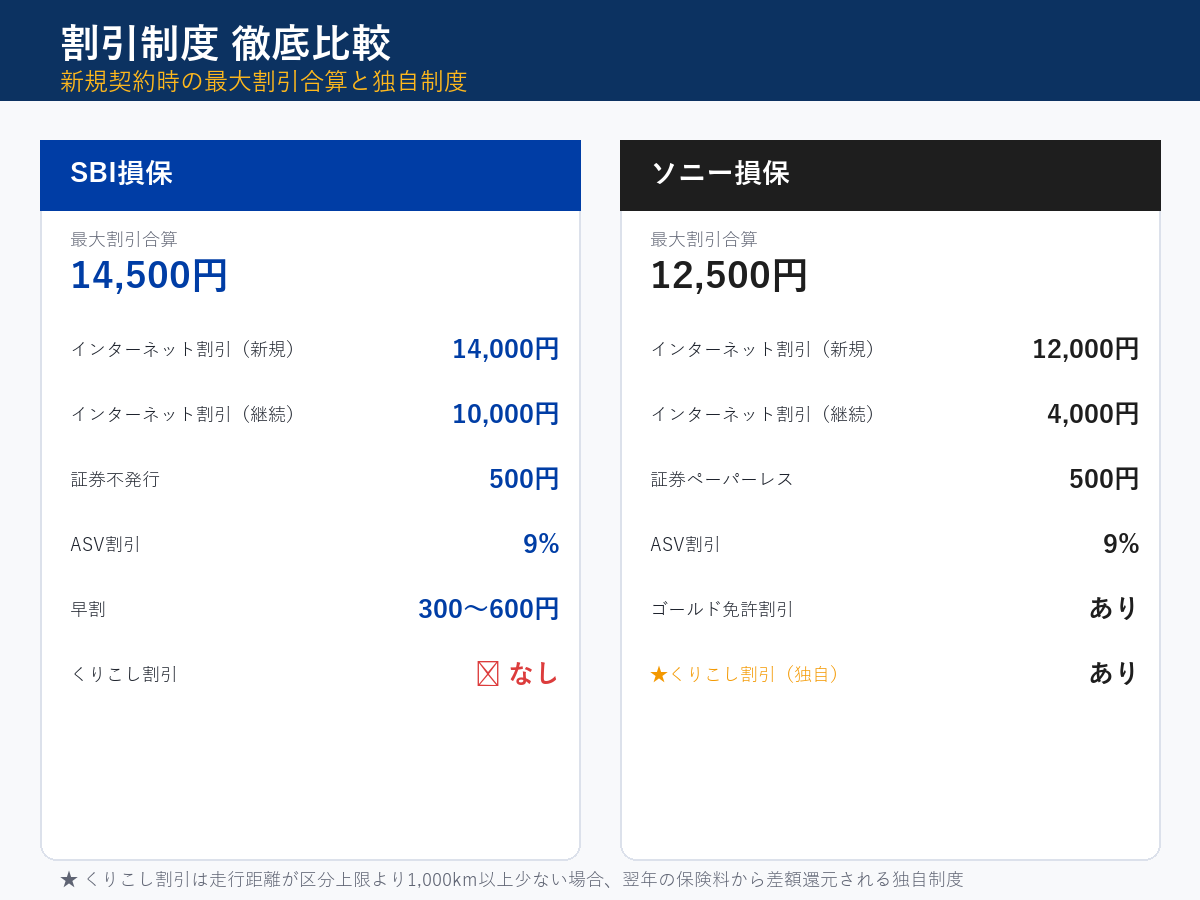Select the 14,500円 maximum discount amount
The image size is (1200, 900).
coord(147,275)
